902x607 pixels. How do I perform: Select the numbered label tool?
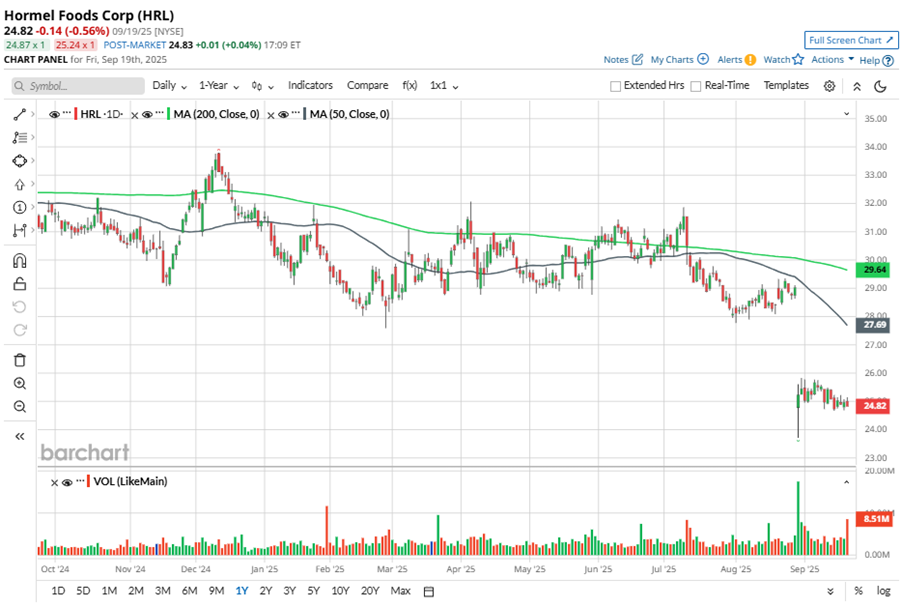[20, 207]
